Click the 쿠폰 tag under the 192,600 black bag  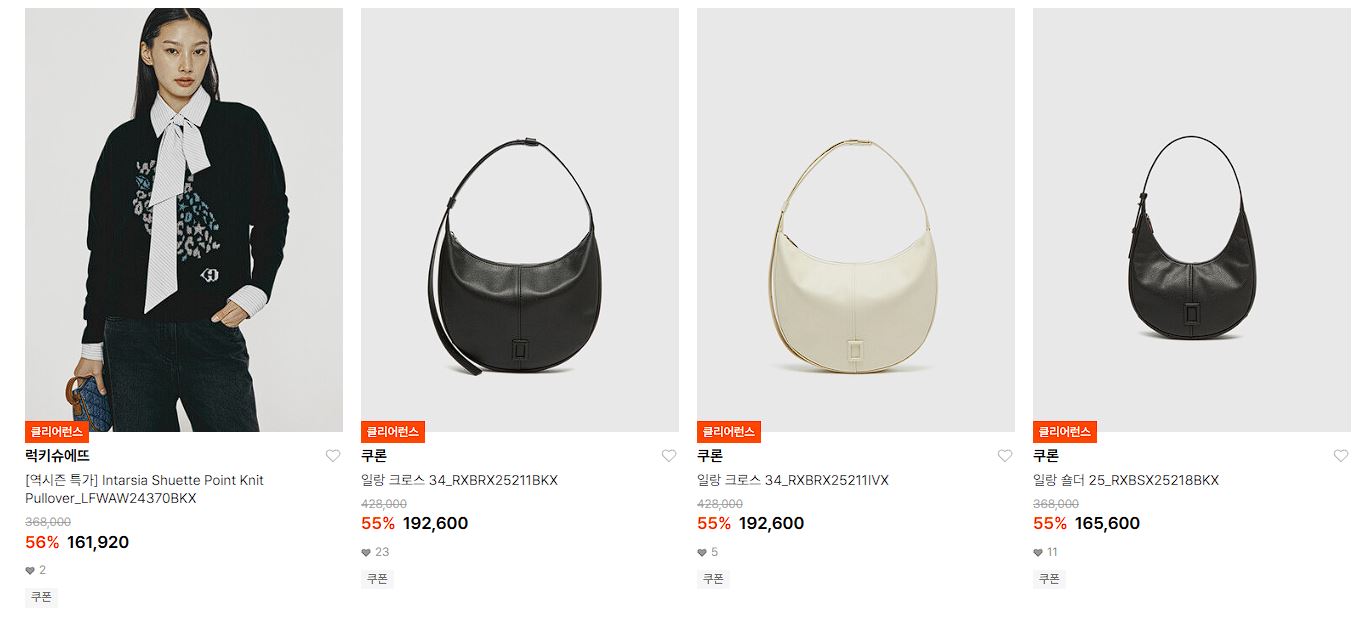tap(377, 579)
